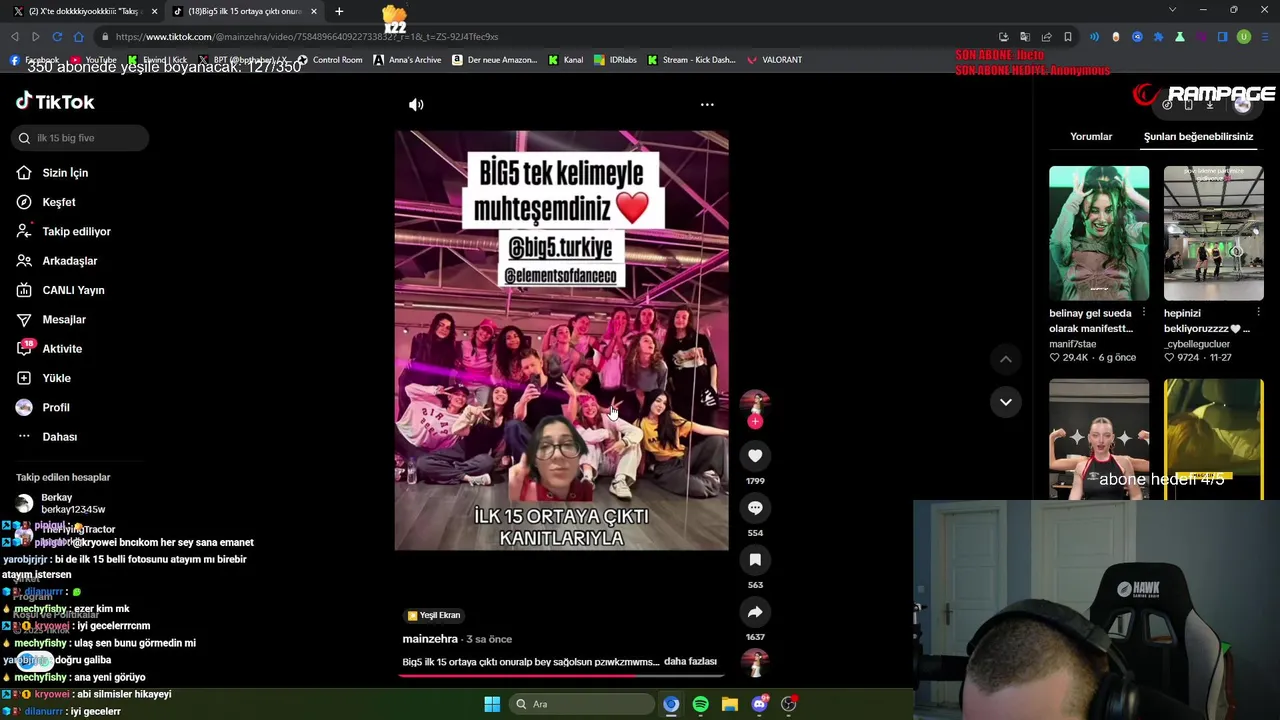Open CANLI Yayın section
The image size is (1280, 720).
click(x=73, y=290)
